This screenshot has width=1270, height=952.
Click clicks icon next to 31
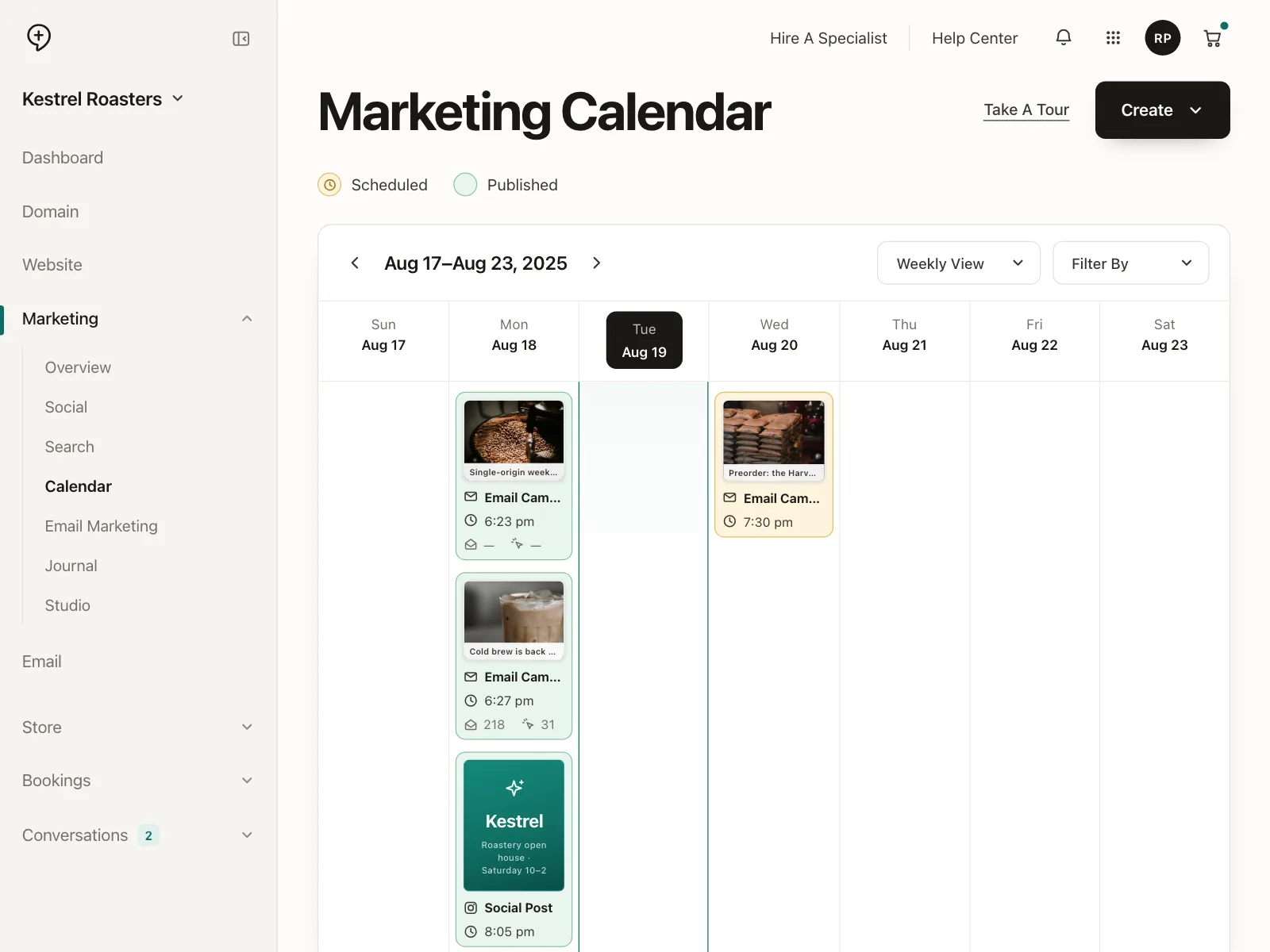point(528,724)
